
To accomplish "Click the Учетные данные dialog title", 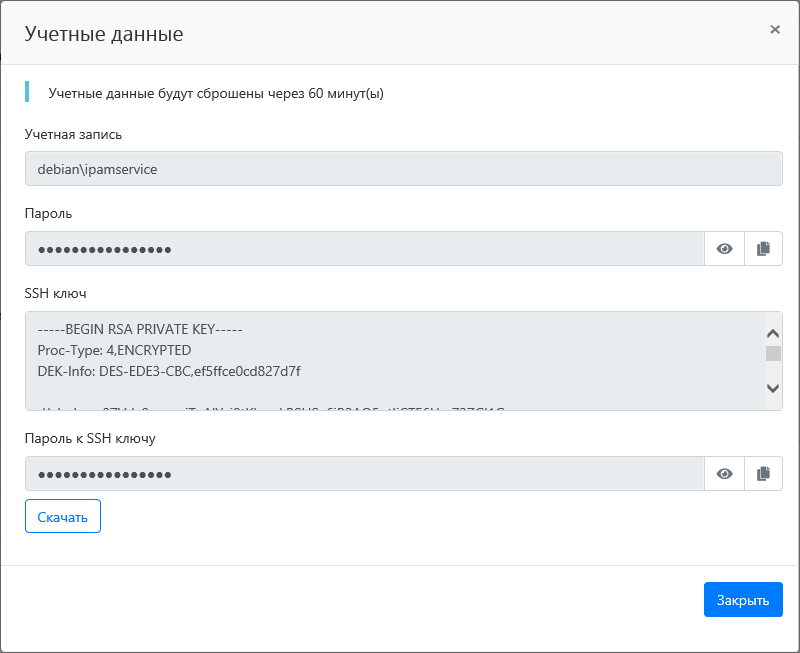I will (x=104, y=34).
